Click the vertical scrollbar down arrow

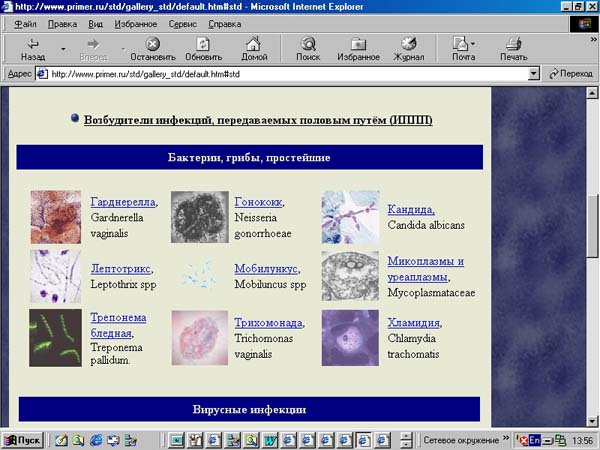591,422
